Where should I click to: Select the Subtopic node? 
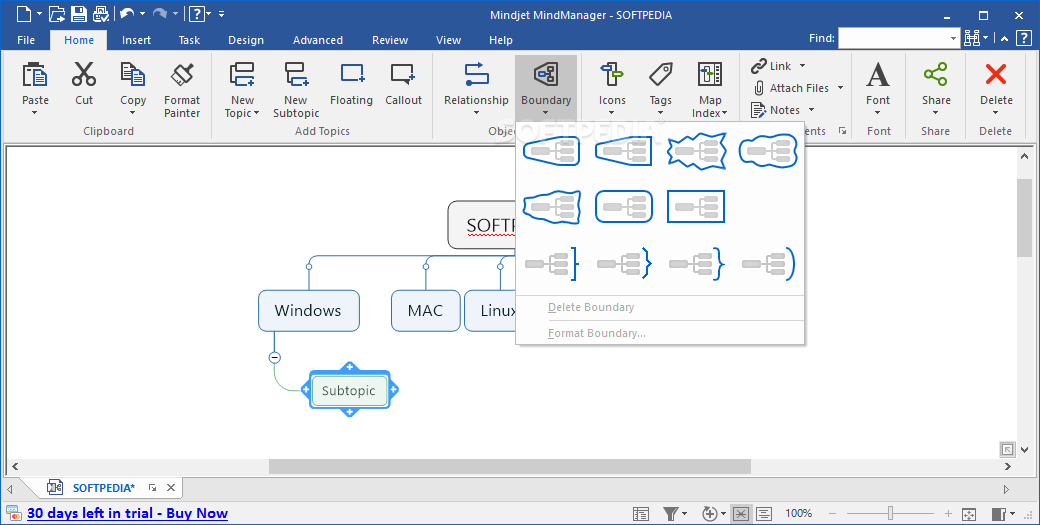(348, 390)
